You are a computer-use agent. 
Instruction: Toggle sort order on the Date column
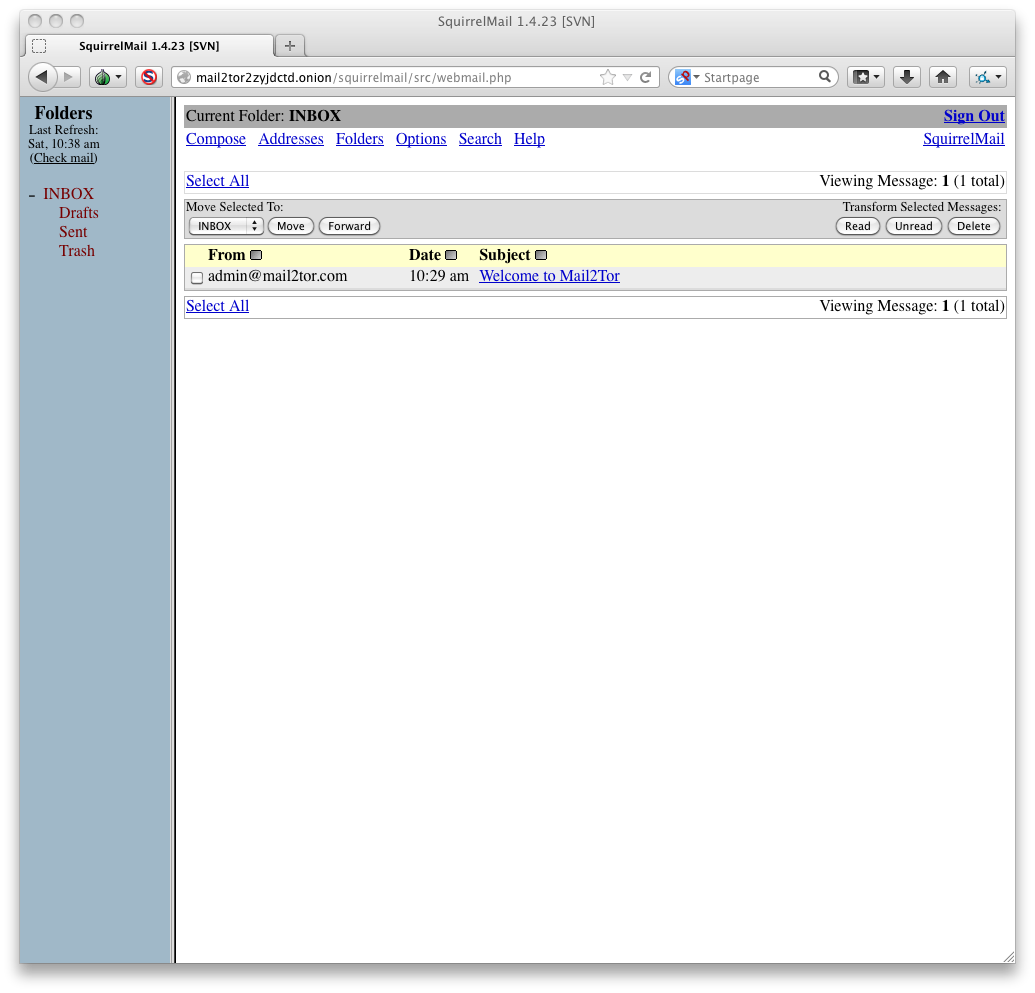(x=451, y=255)
